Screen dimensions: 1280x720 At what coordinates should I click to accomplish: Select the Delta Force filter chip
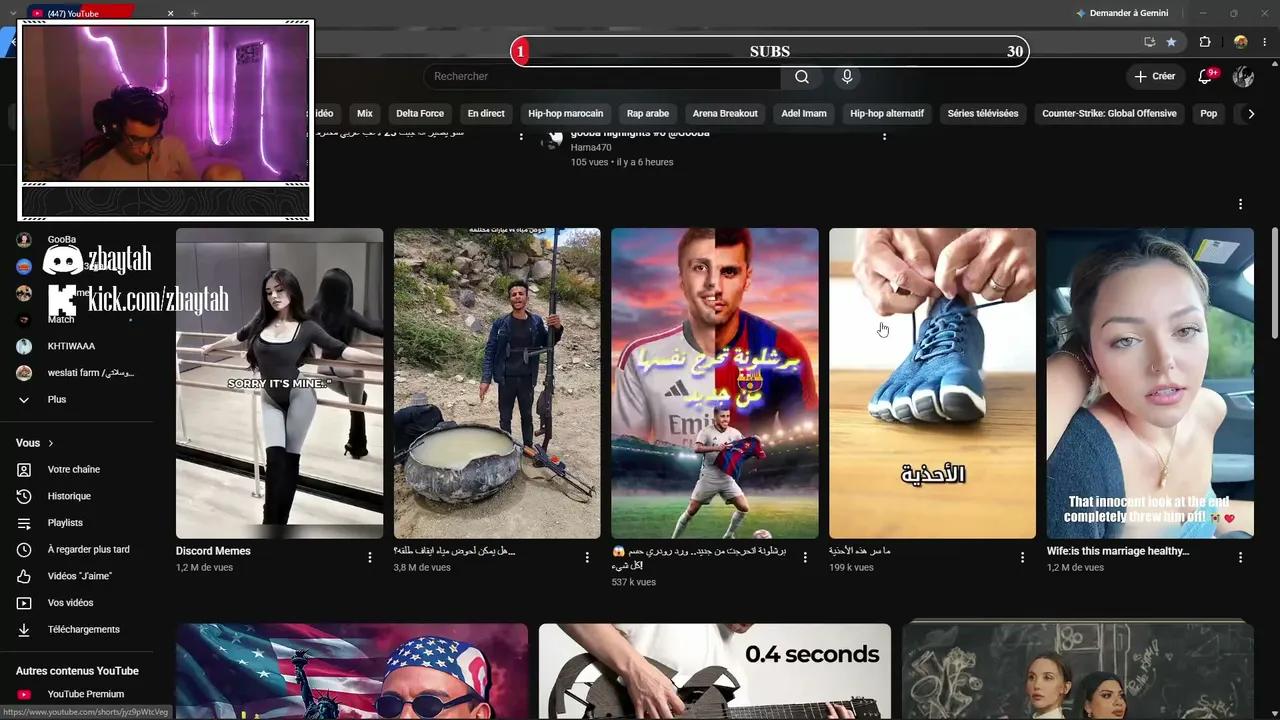pyautogui.click(x=420, y=113)
